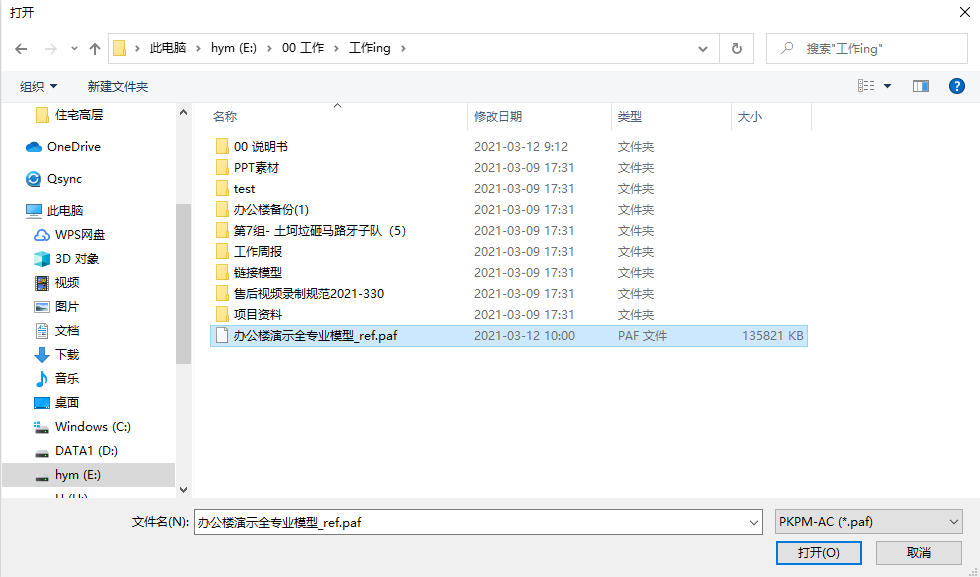The width and height of the screenshot is (980, 577).
Task: Select 此电脑 in the sidebar
Action: point(54,211)
